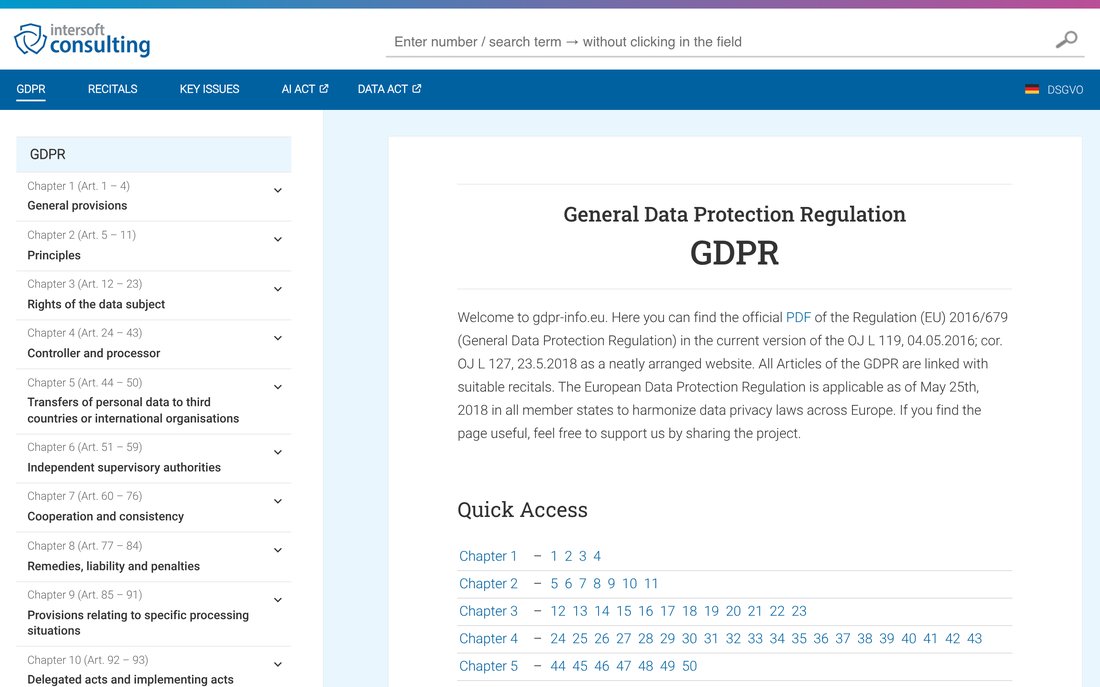
Task: Open Article 50 quick link
Action: click(x=690, y=665)
